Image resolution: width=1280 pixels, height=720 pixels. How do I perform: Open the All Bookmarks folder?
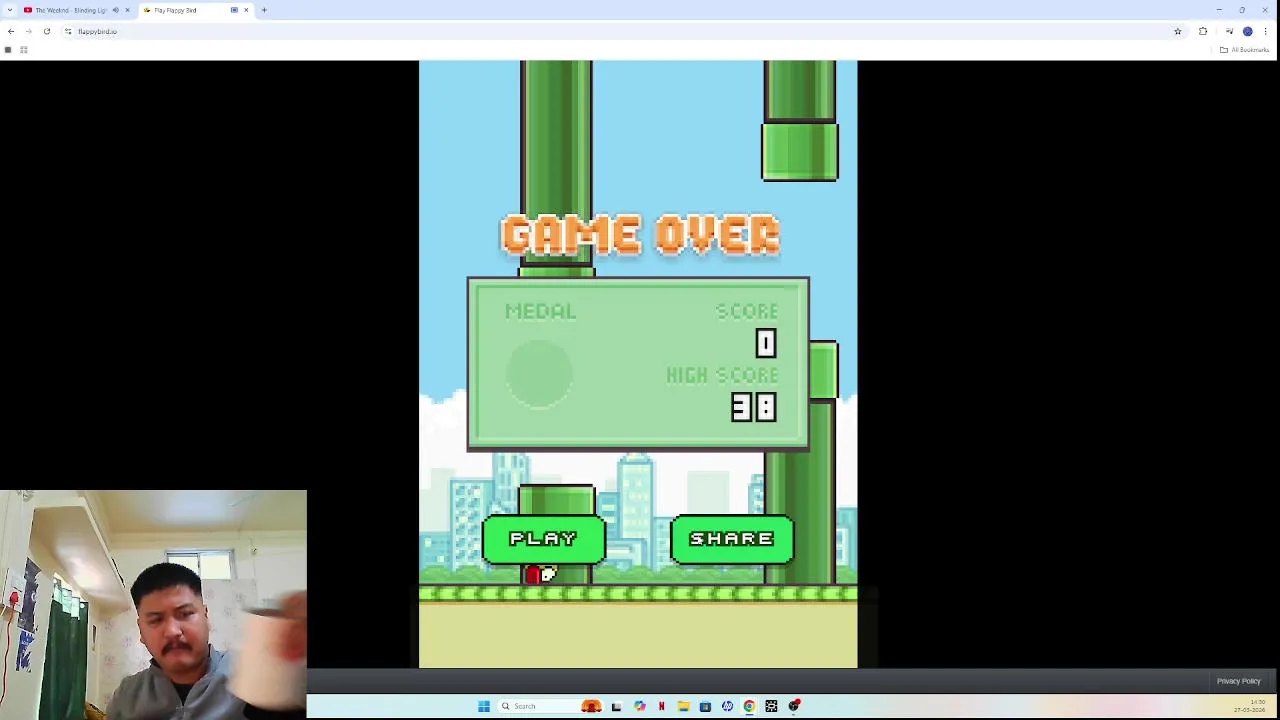(1243, 50)
